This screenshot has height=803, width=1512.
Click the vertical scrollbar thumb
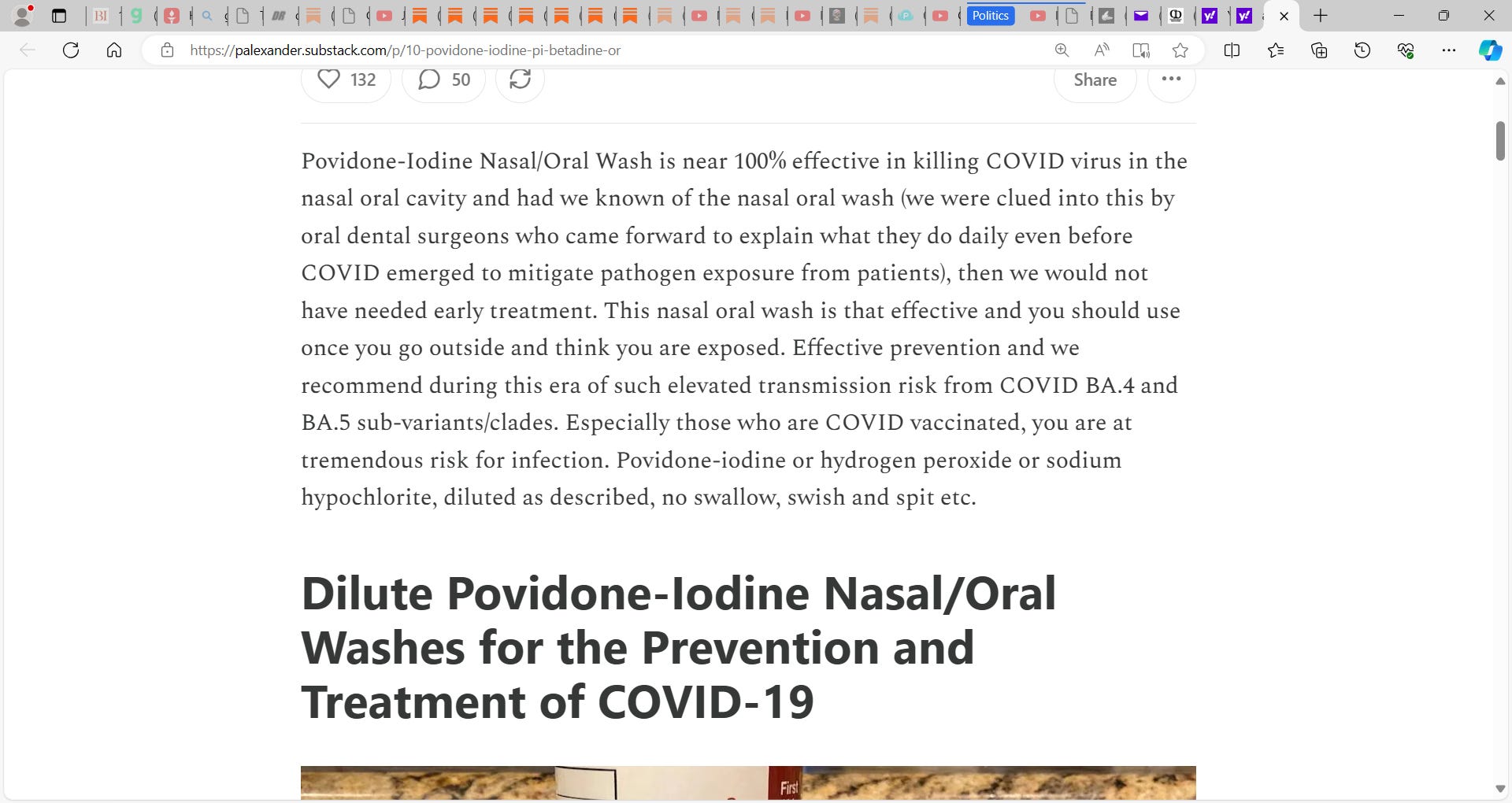pyautogui.click(x=1500, y=141)
